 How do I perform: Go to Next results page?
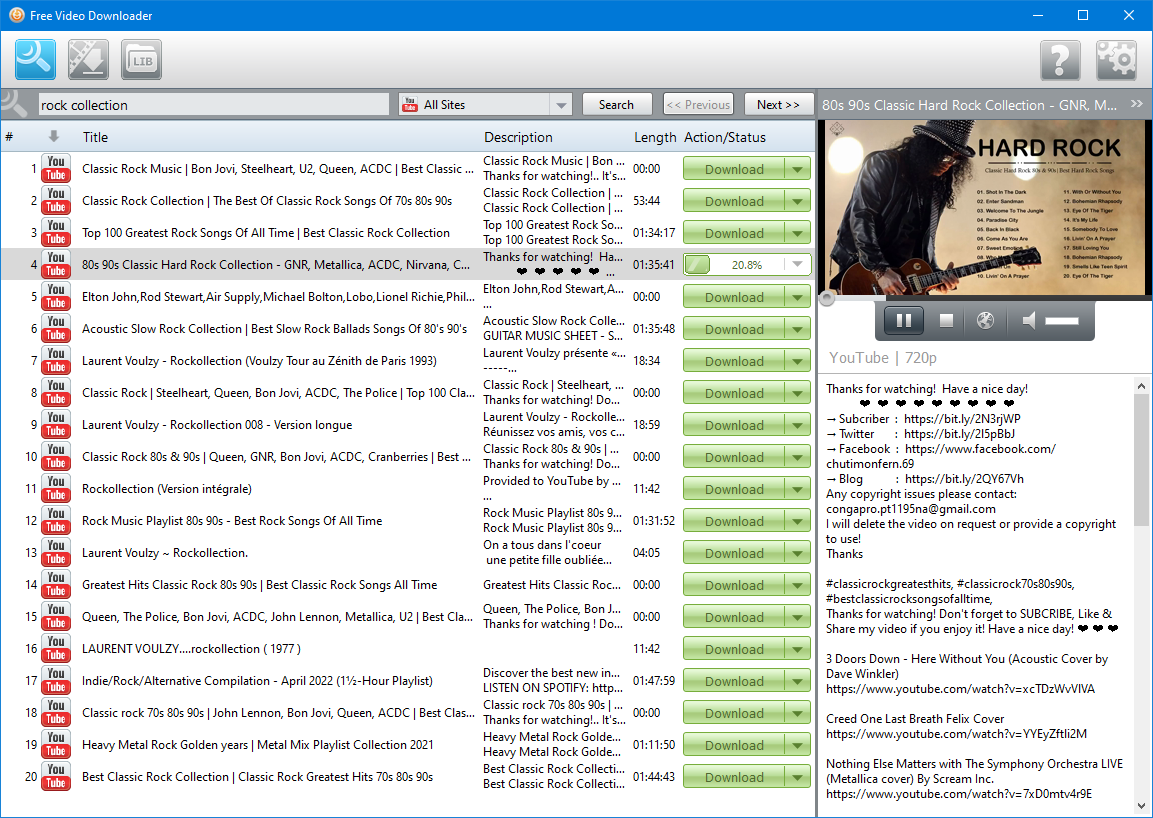(778, 104)
